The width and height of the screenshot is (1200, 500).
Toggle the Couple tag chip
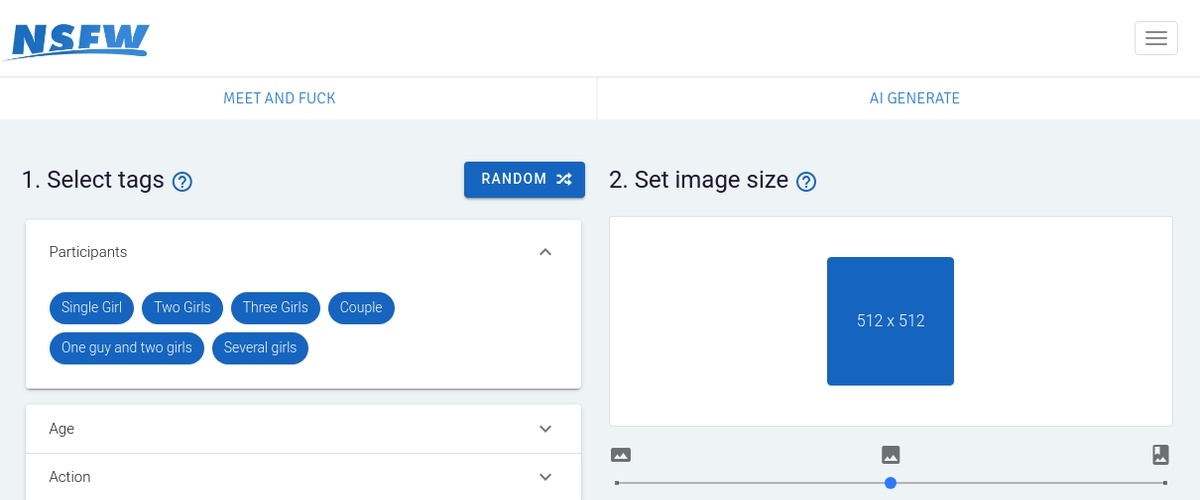pos(361,308)
